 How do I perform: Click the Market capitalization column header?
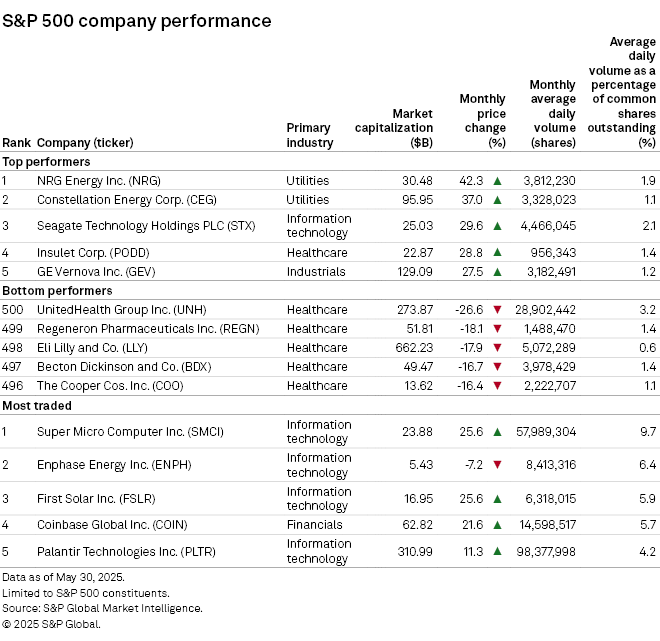tap(394, 128)
